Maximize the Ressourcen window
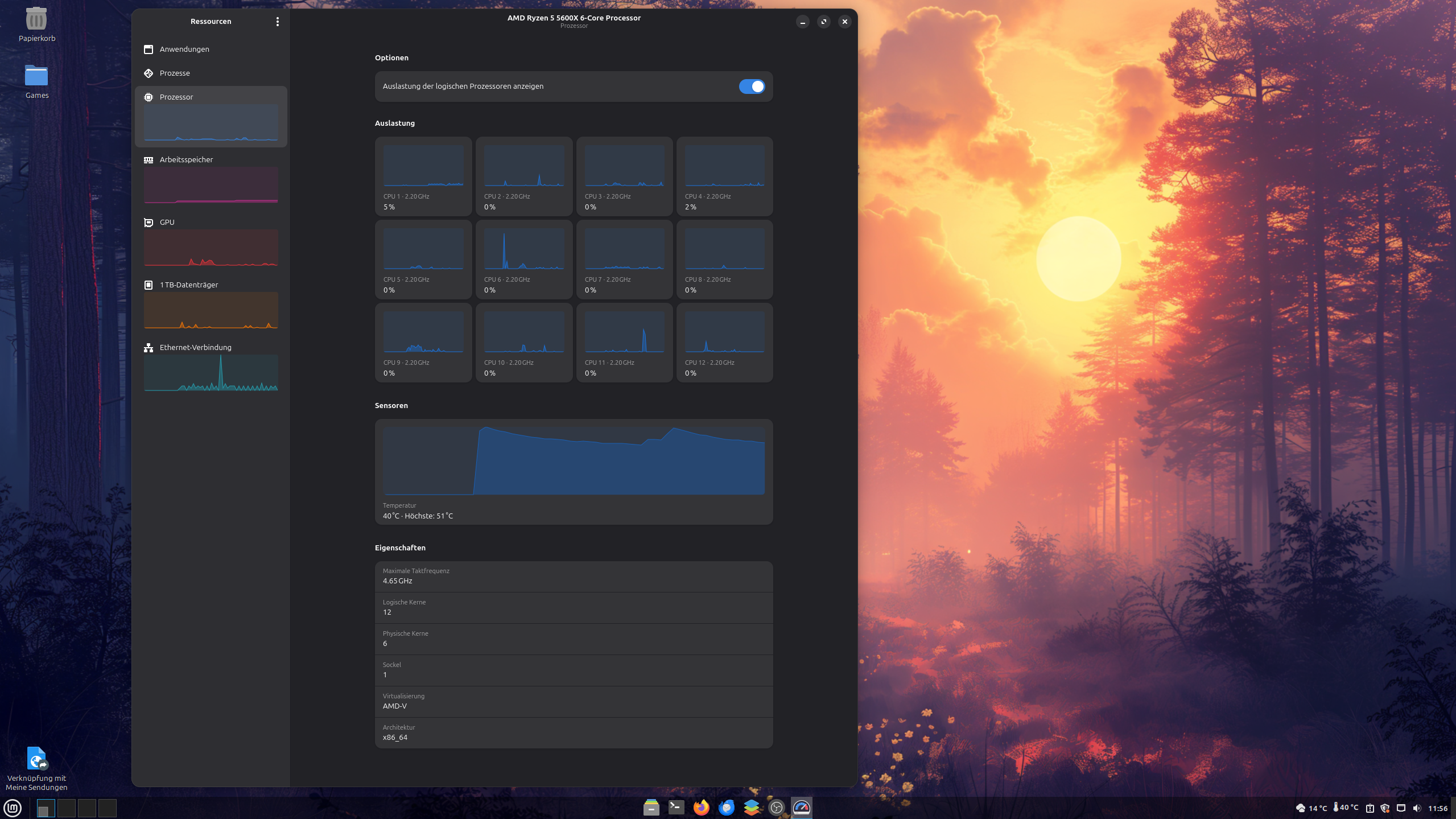1456x819 pixels. point(823,22)
